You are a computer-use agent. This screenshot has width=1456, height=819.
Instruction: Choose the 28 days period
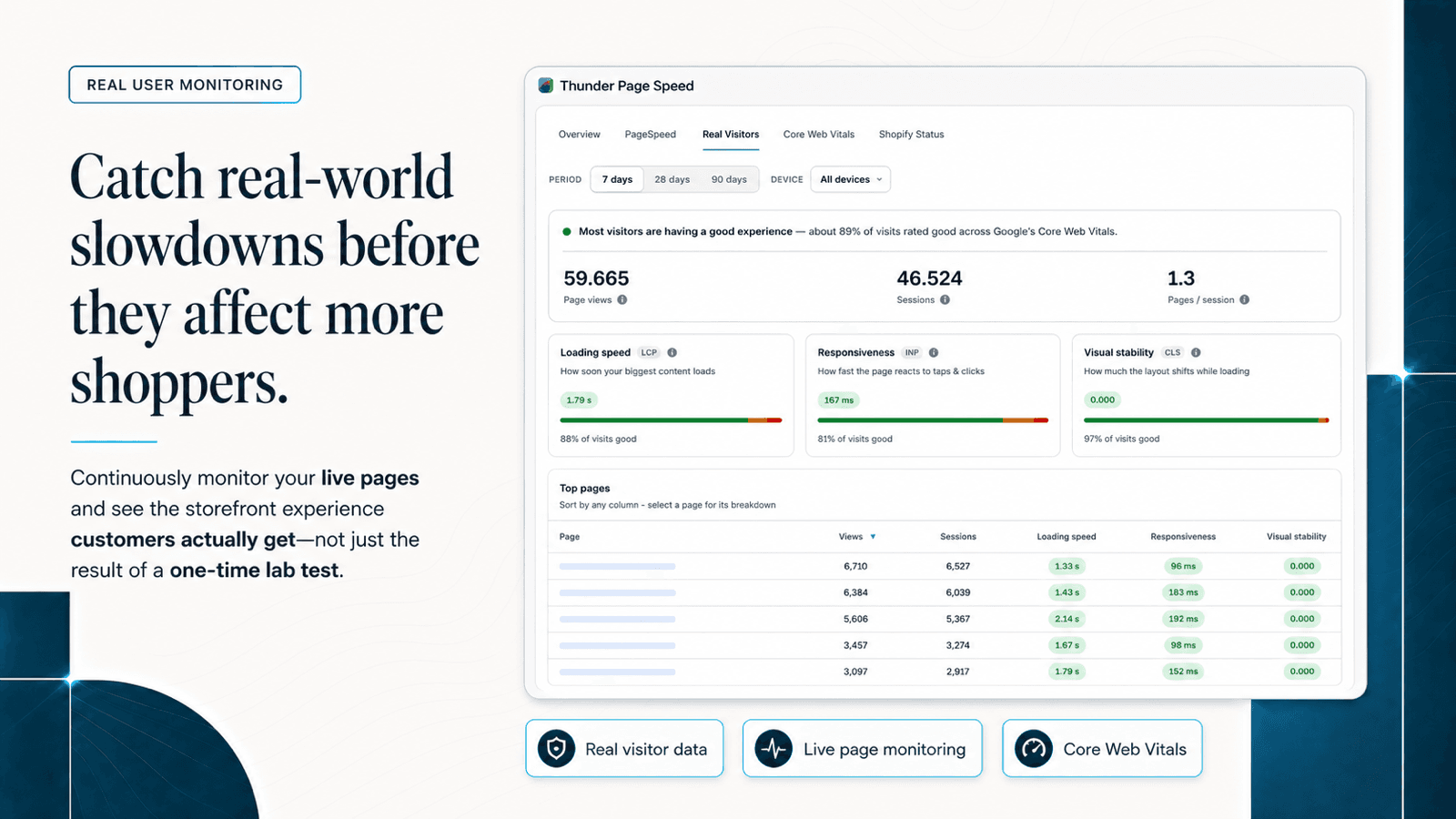[x=672, y=179]
